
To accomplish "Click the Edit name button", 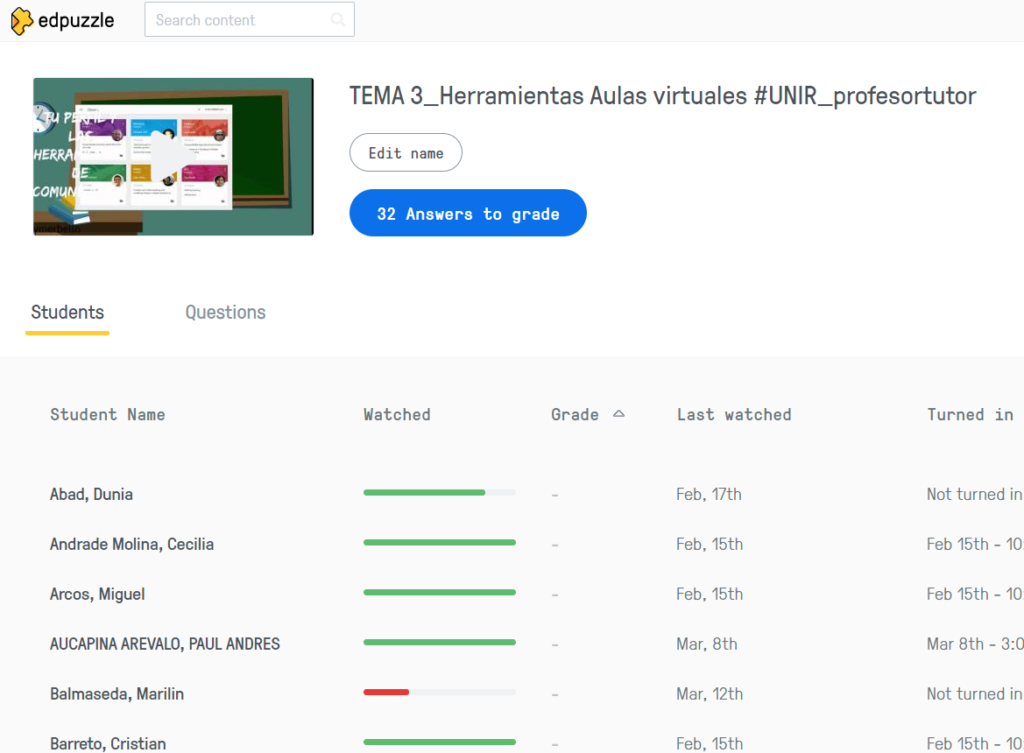I will (405, 153).
